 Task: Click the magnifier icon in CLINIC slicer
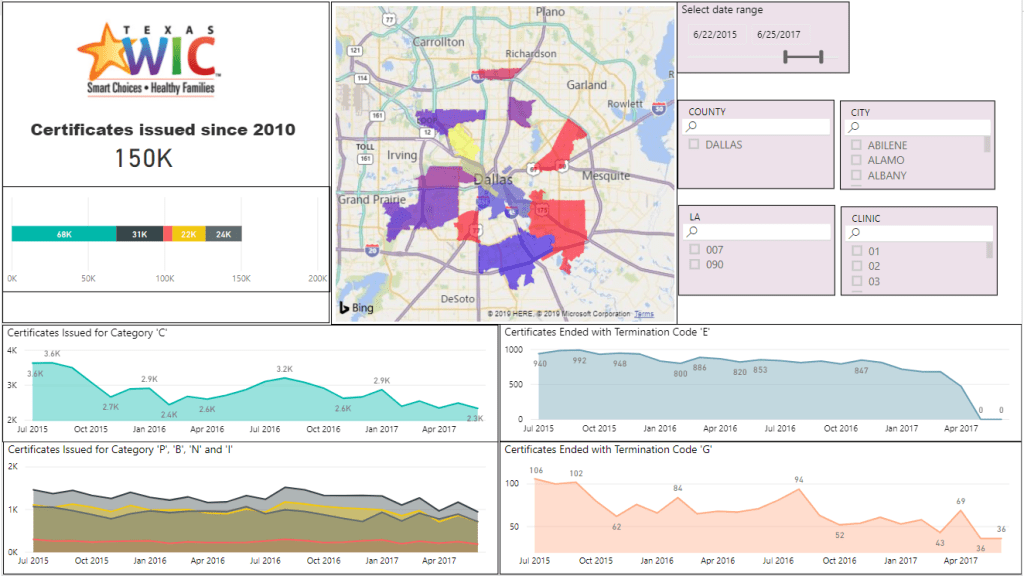(x=856, y=233)
